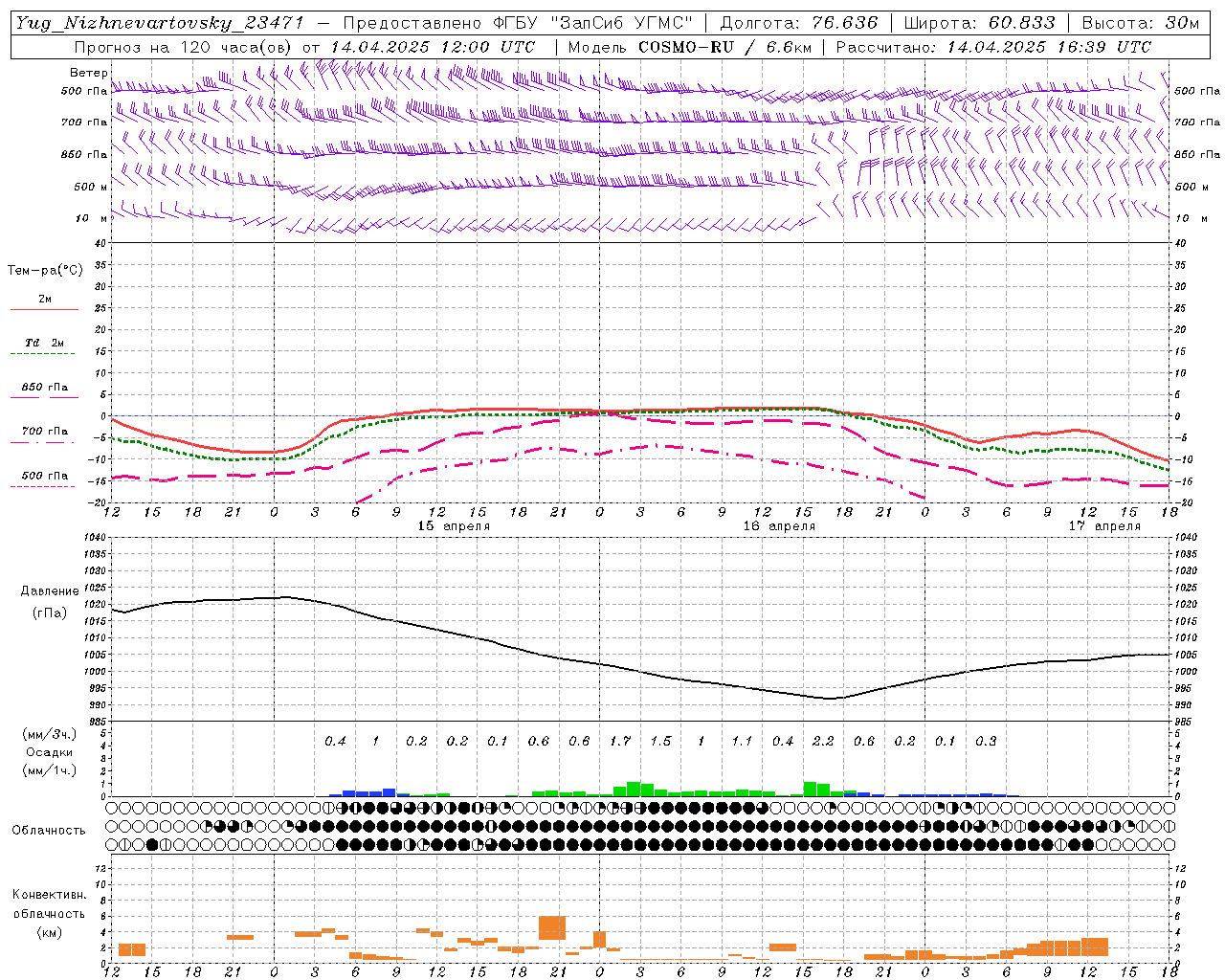Click the latitude value Широта: 60.833
The image size is (1225, 980).
(979, 23)
